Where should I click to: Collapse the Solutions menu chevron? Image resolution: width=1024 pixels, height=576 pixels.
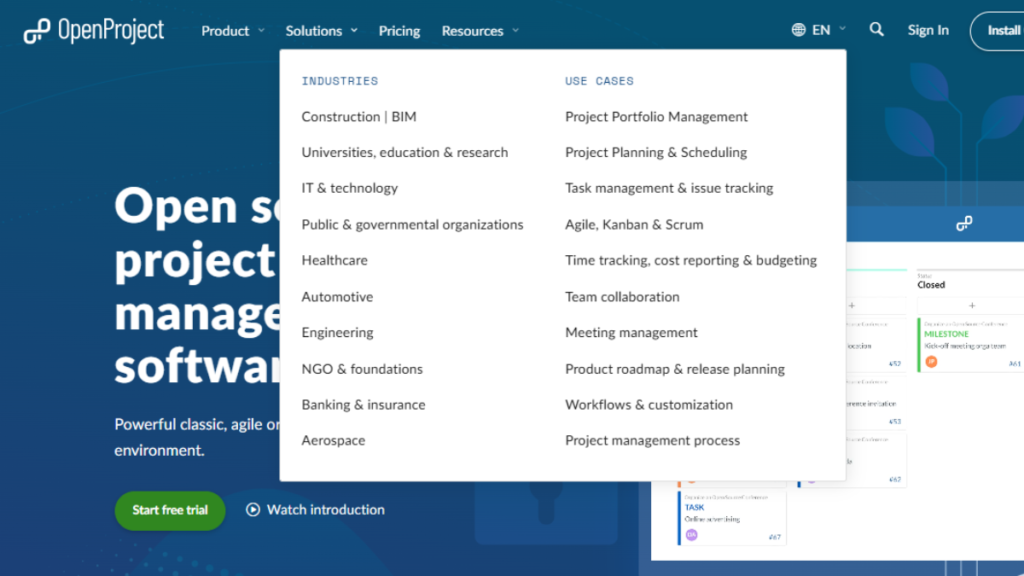tap(354, 31)
